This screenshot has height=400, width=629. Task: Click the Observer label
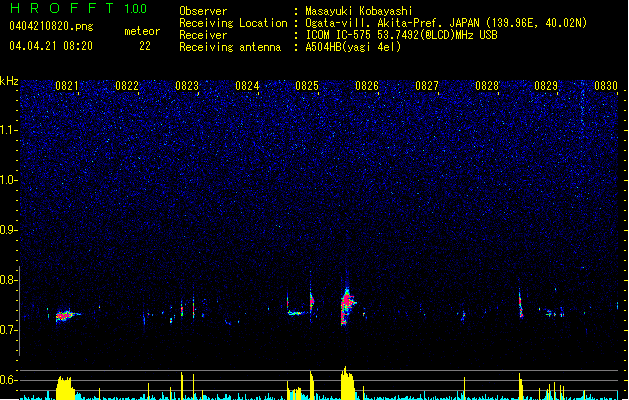point(203,11)
